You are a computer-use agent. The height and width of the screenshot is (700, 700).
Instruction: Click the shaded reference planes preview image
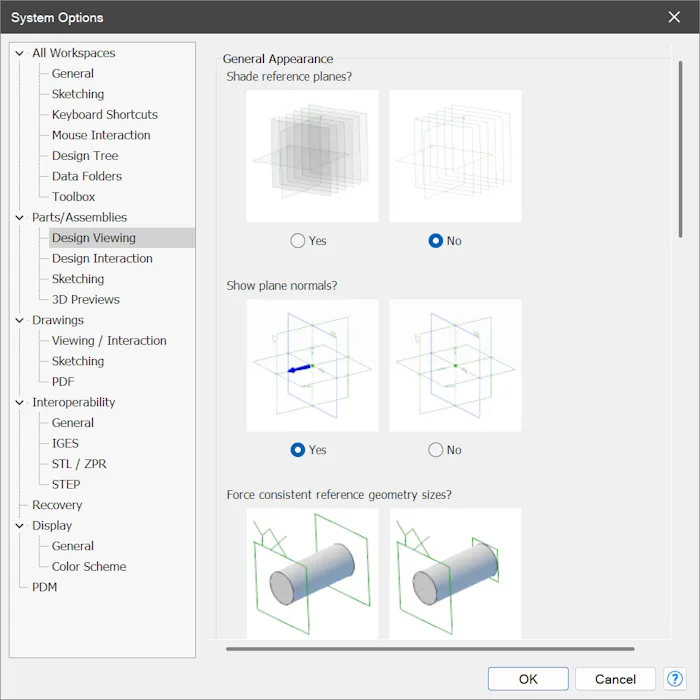point(312,156)
